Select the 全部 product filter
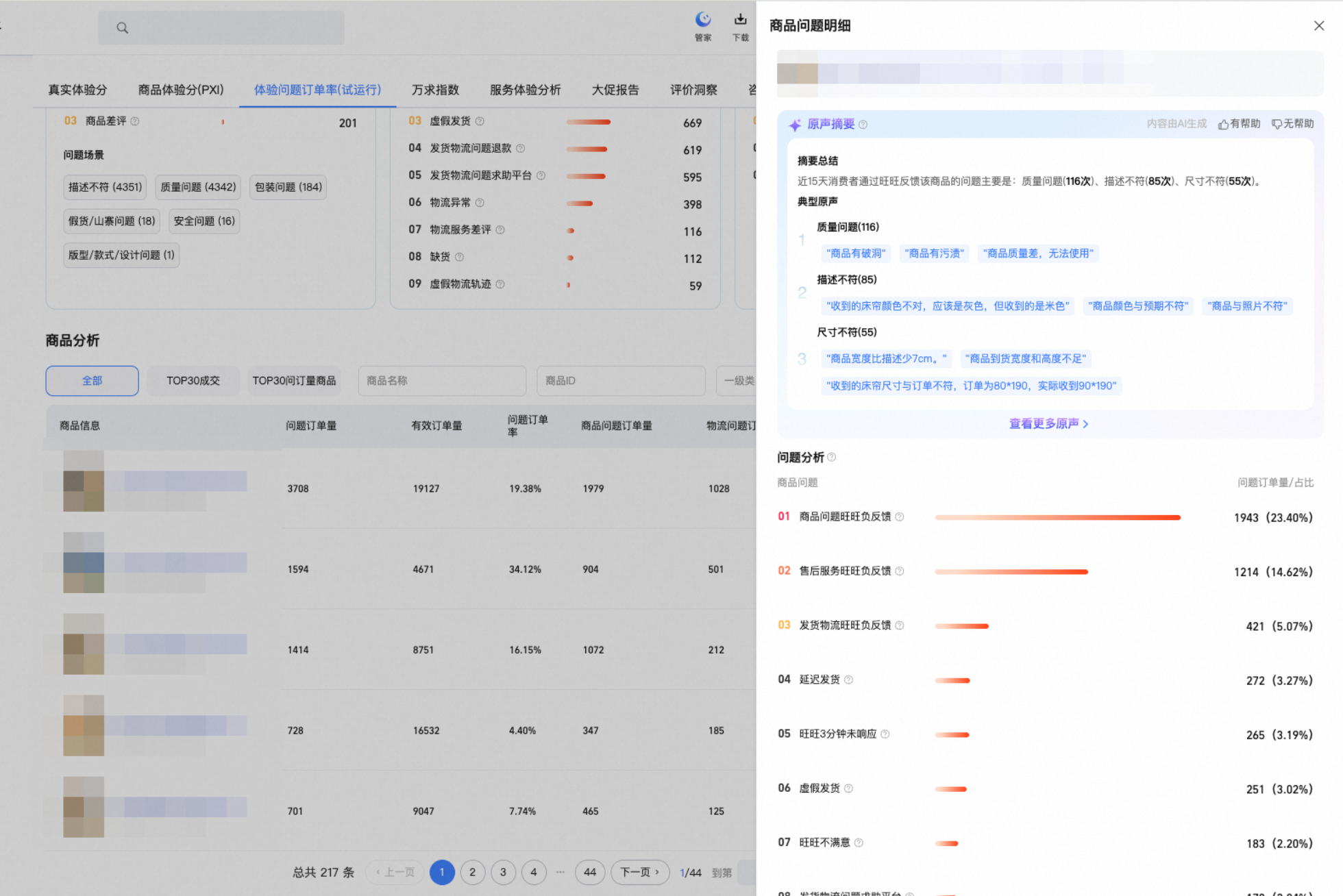 [92, 381]
